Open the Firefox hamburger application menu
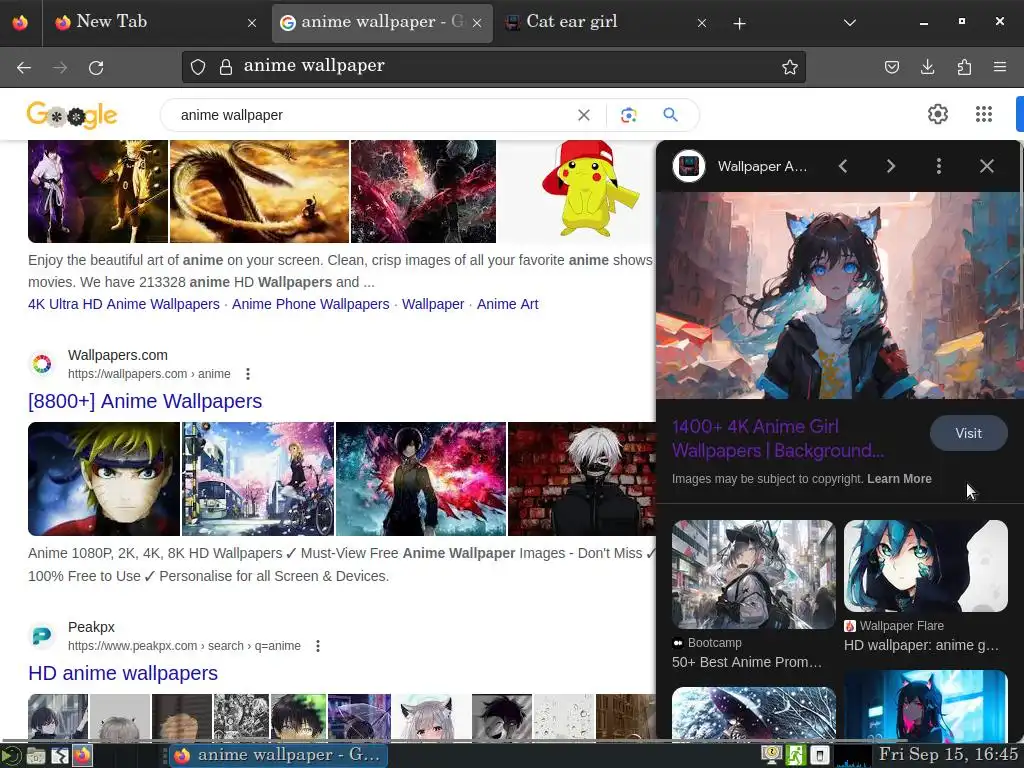 pos(999,67)
